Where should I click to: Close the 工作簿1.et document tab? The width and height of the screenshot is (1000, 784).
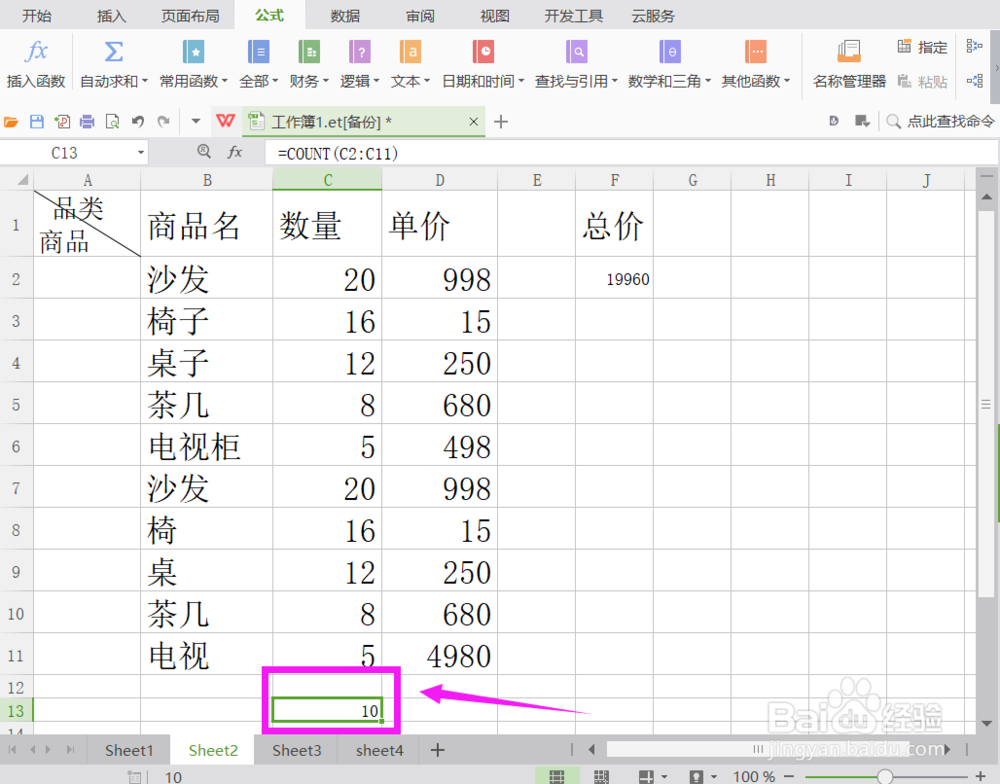(x=473, y=122)
